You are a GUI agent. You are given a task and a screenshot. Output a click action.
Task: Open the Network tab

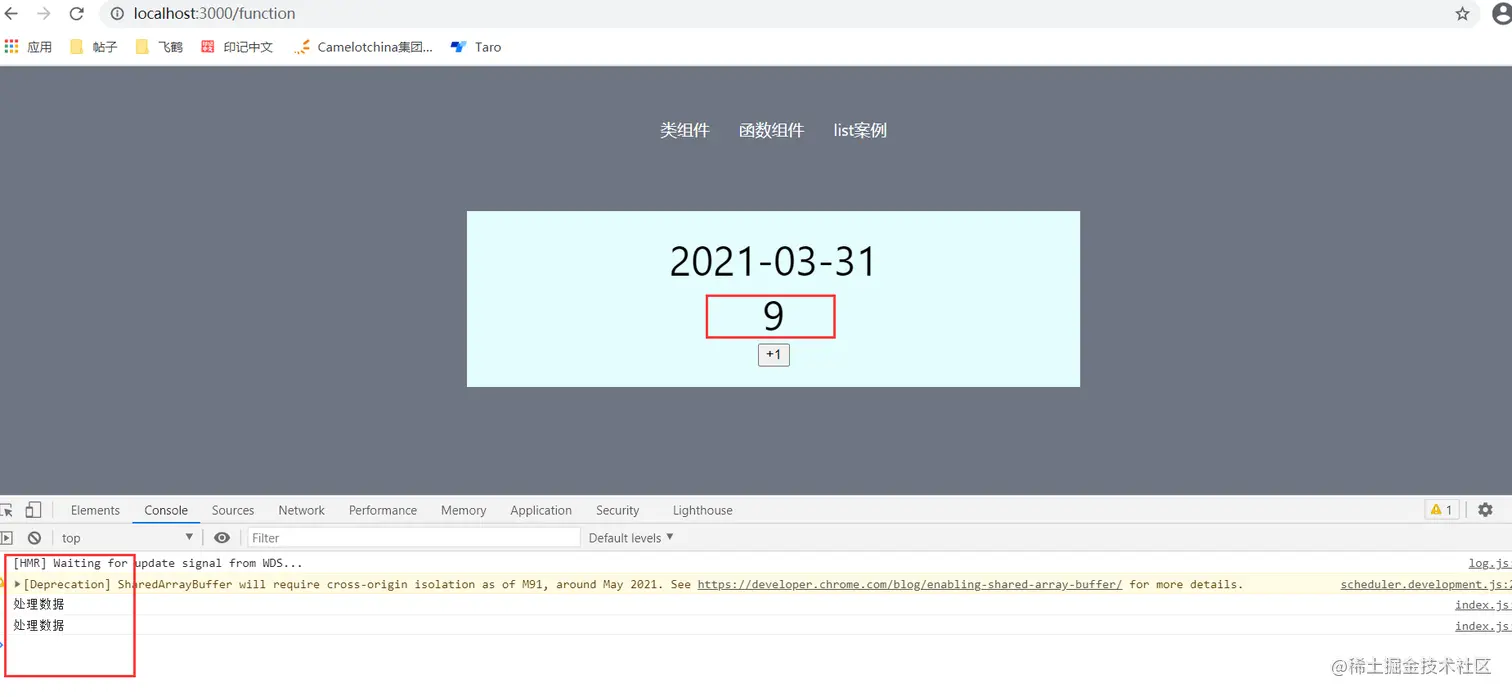click(301, 510)
